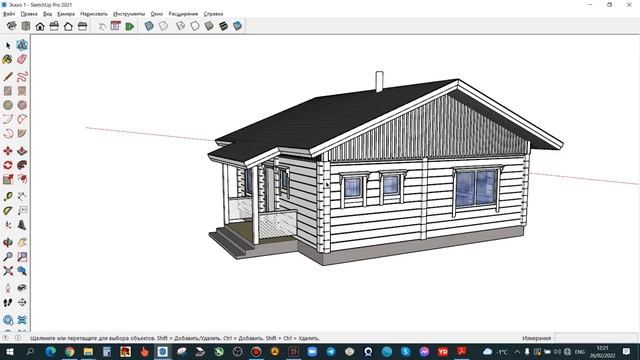The height and width of the screenshot is (360, 640).
Task: Select the Protractor tool
Action: click(8, 211)
